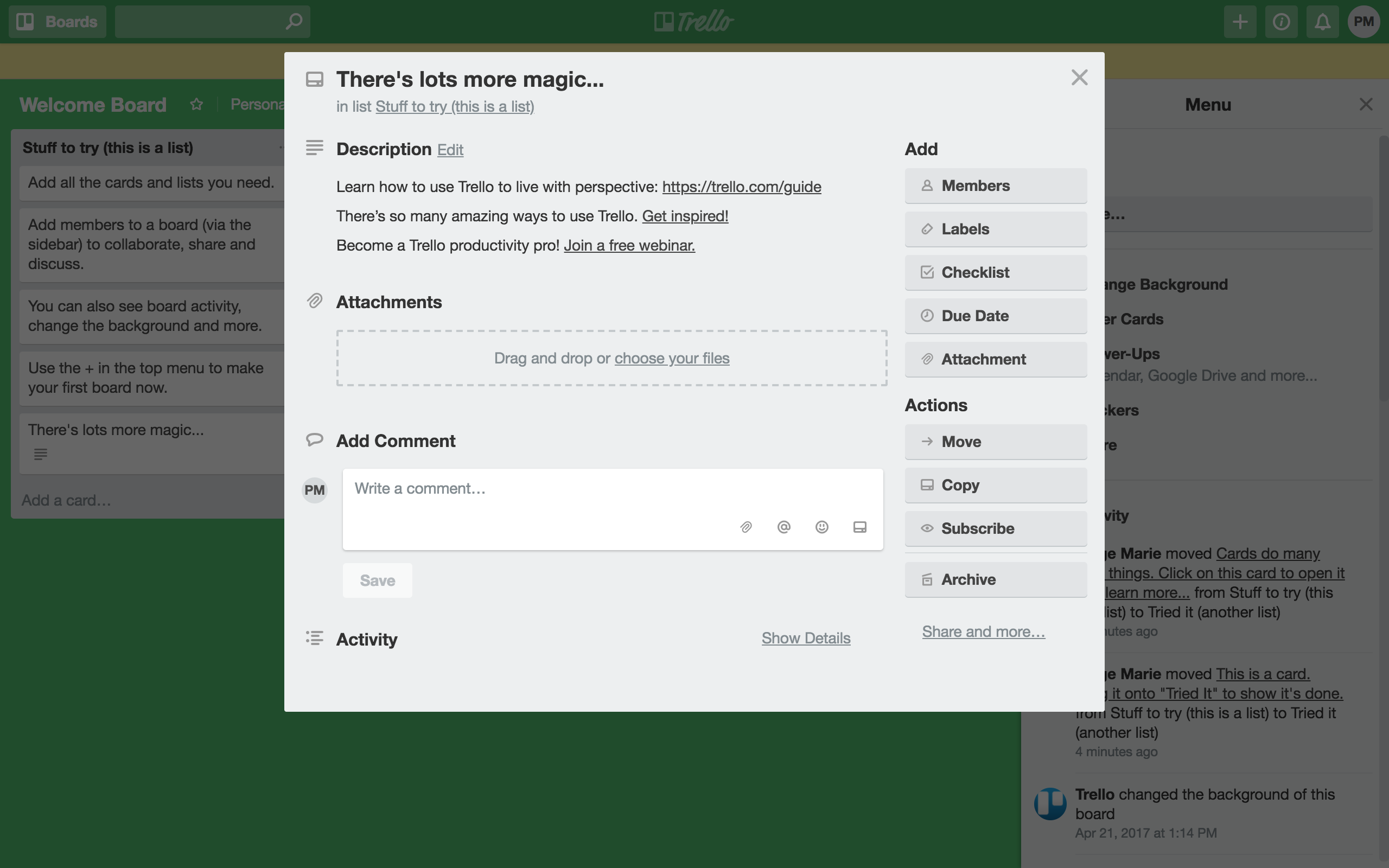Screen dimensions: 1389x868
Task: Open notifications bell
Action: pyautogui.click(x=1322, y=22)
